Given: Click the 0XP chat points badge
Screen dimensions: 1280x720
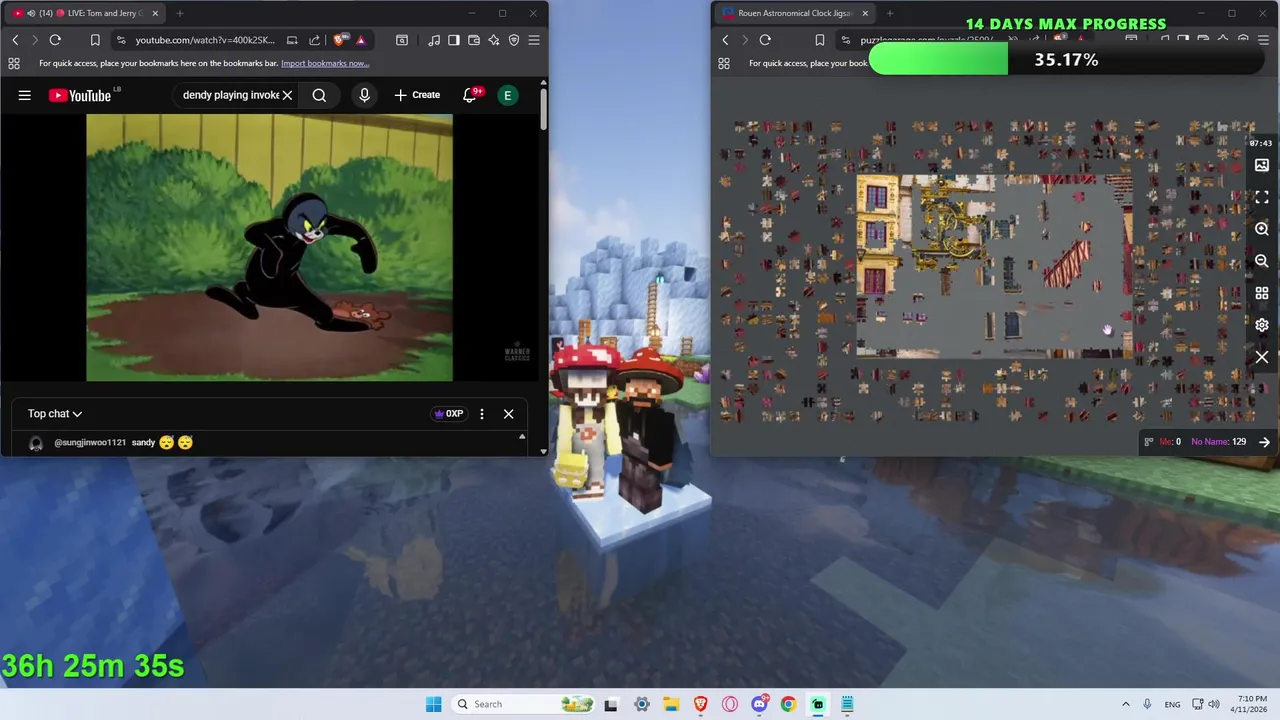Looking at the screenshot, I should [x=448, y=414].
